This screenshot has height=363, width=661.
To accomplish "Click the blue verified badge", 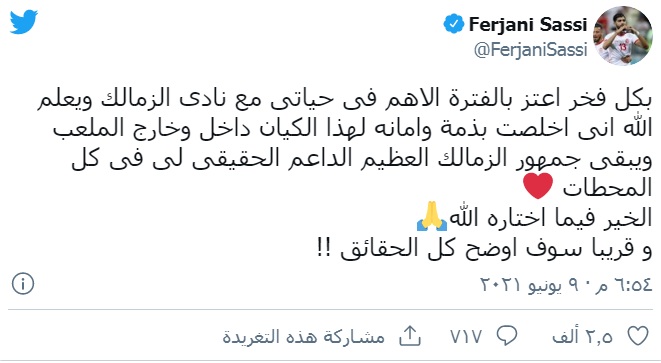I will pos(454,24).
